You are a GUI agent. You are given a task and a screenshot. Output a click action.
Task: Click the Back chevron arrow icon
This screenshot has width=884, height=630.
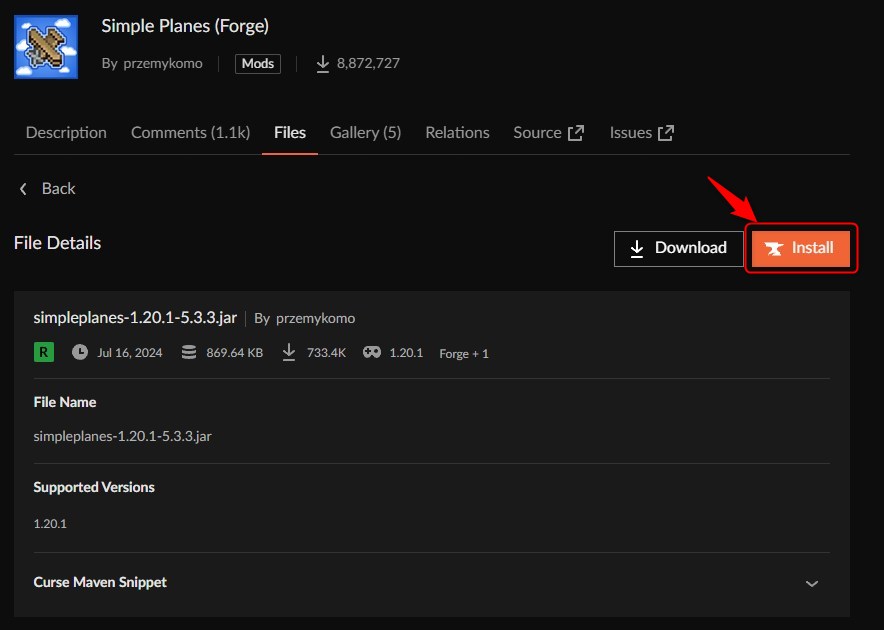click(23, 189)
